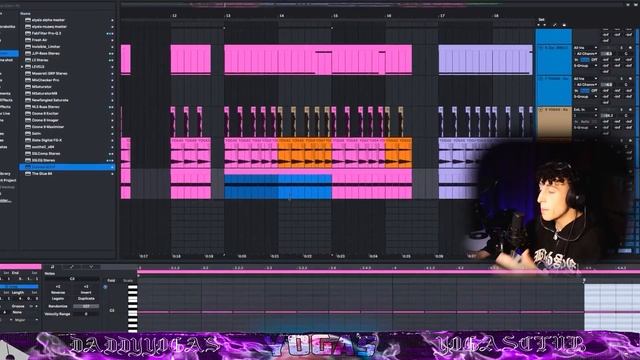Viewport: 640px width, 360px height.
Task: Click the Reverse notes button
Action: (x=58, y=293)
